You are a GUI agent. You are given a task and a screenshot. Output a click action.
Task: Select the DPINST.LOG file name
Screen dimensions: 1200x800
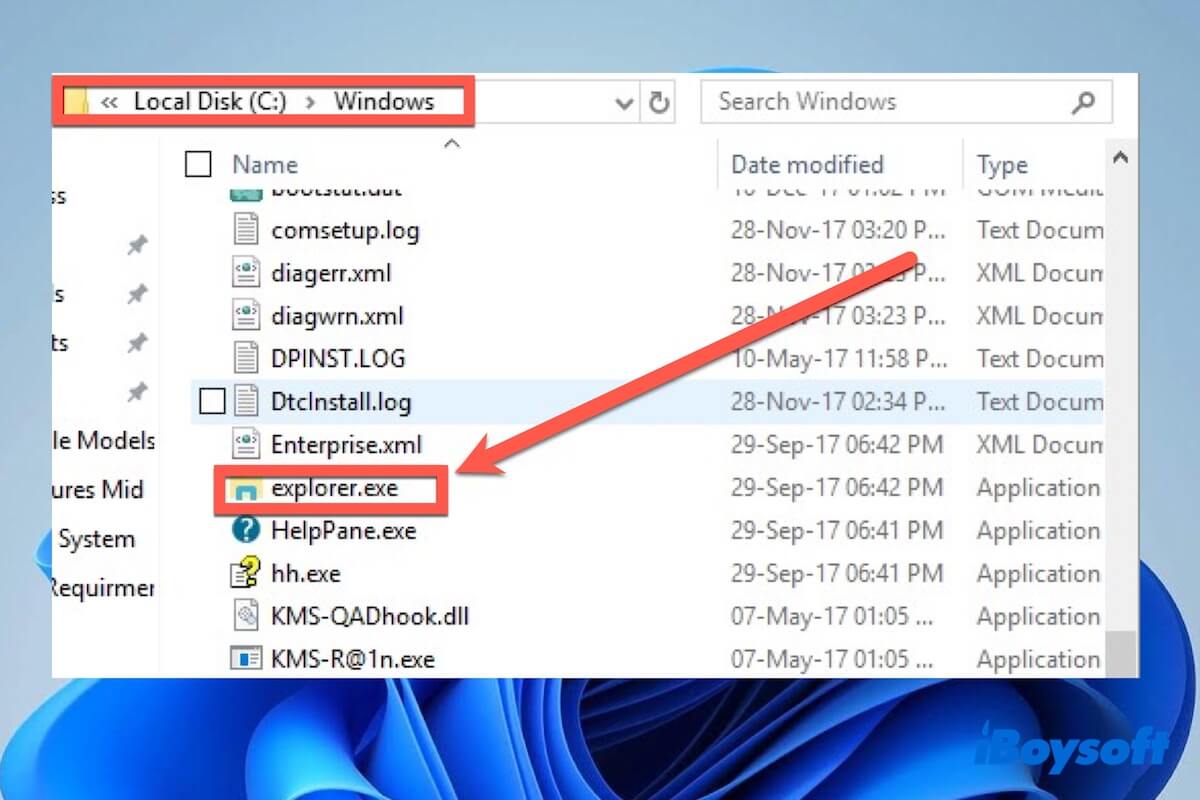[x=338, y=359]
